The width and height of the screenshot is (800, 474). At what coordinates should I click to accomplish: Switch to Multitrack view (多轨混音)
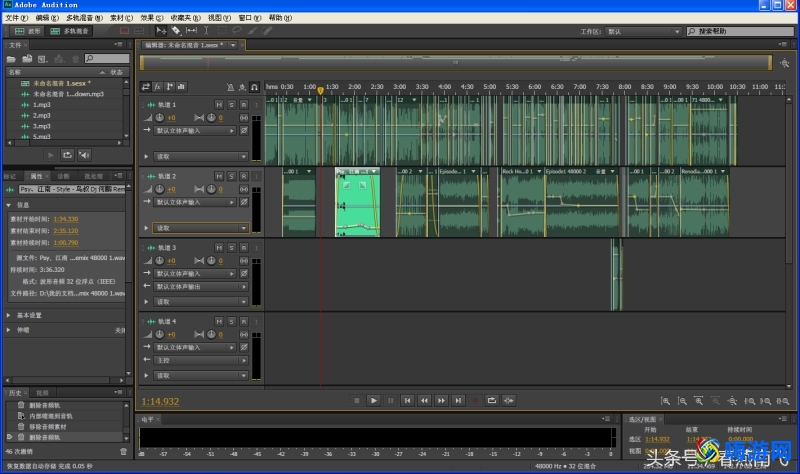pyautogui.click(x=69, y=31)
